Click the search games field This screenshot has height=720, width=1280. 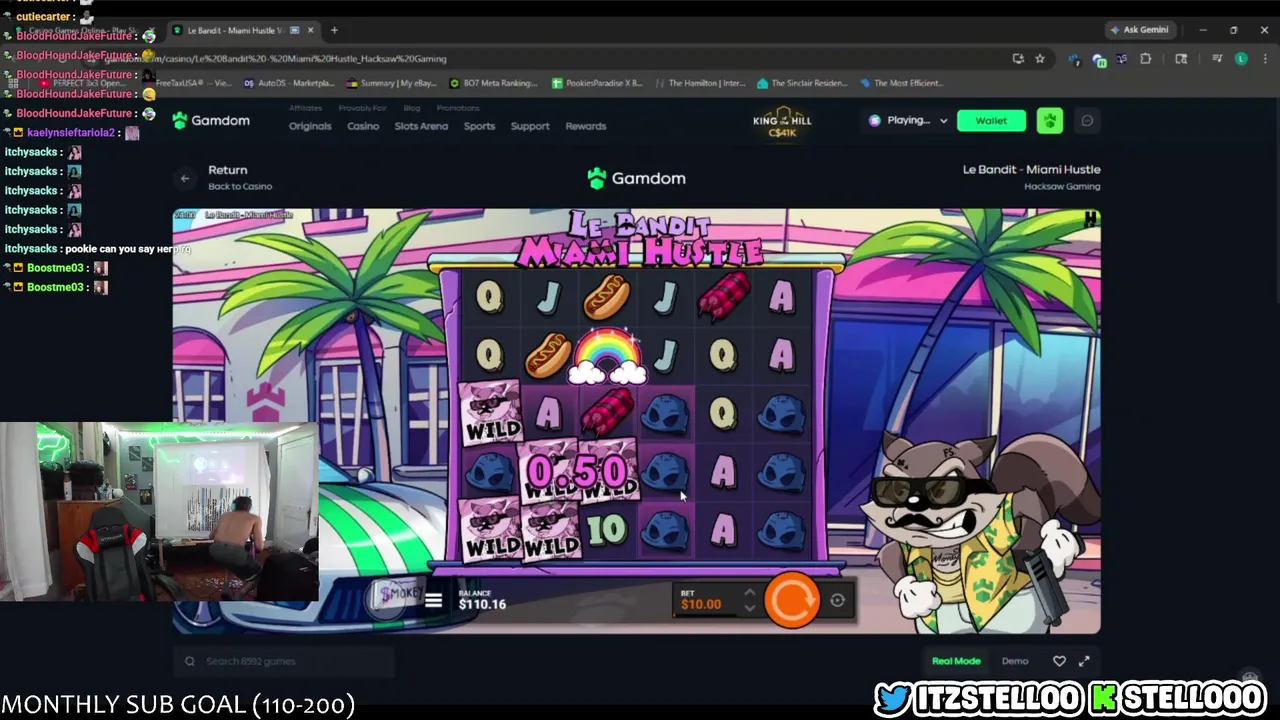tap(285, 661)
